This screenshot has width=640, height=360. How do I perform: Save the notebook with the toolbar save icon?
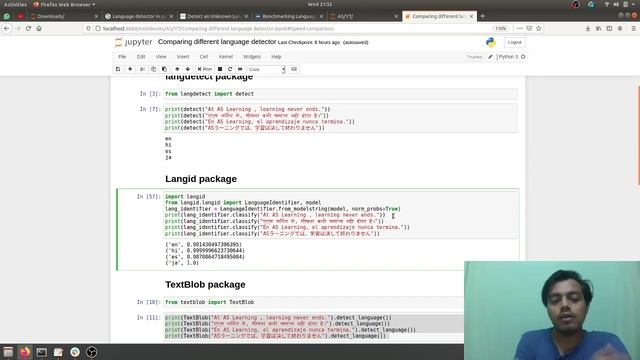tap(118, 69)
